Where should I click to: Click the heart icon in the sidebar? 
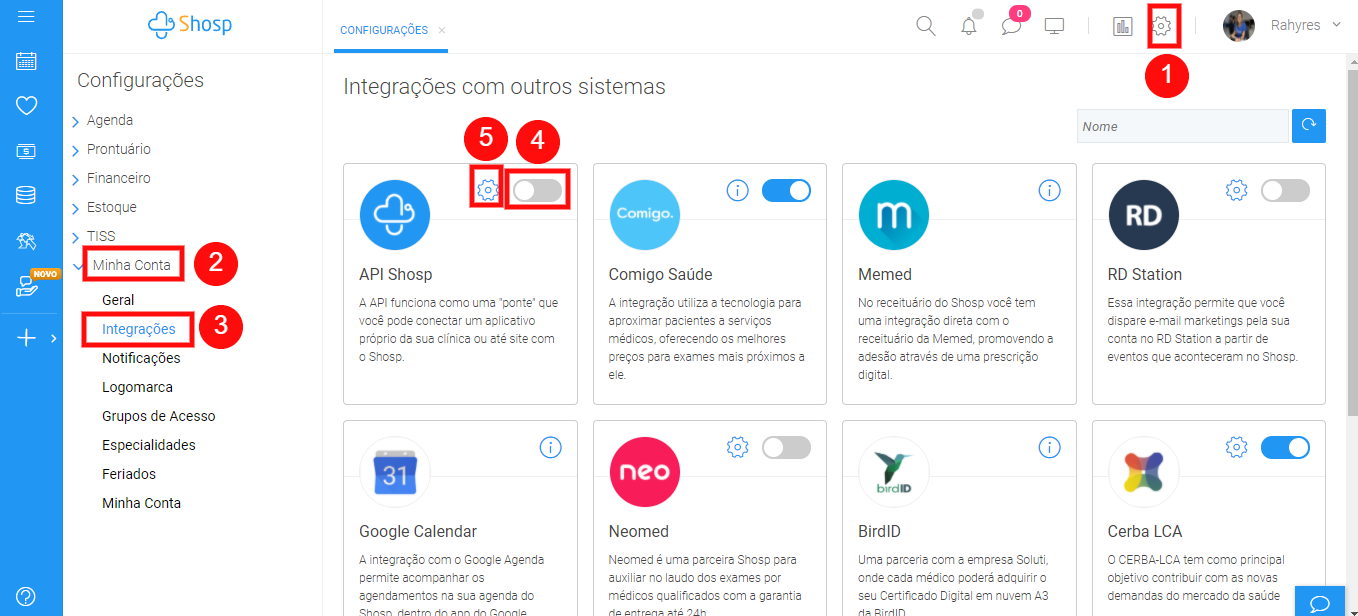tap(27, 105)
